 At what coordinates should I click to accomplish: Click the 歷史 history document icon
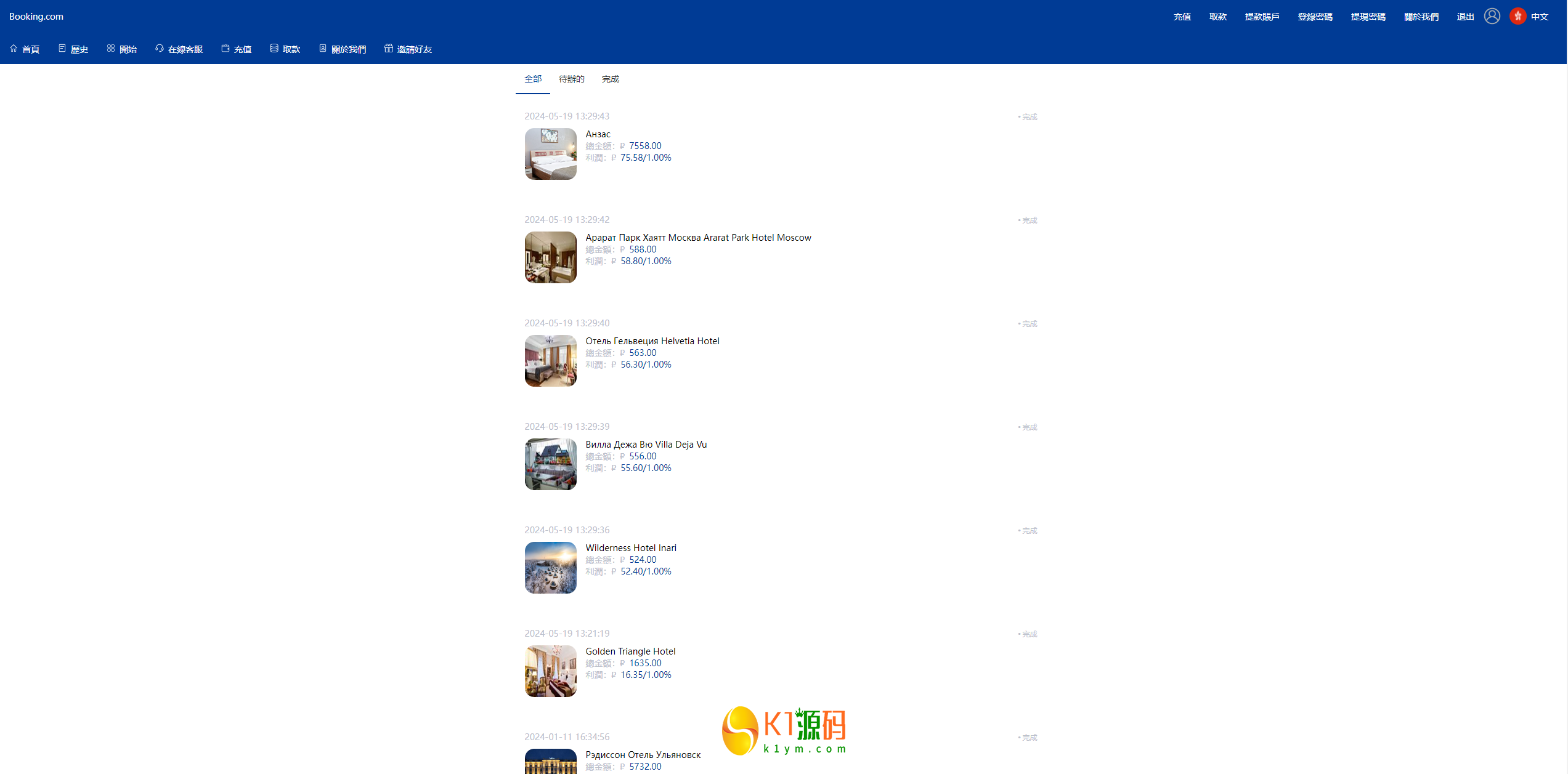click(x=62, y=49)
